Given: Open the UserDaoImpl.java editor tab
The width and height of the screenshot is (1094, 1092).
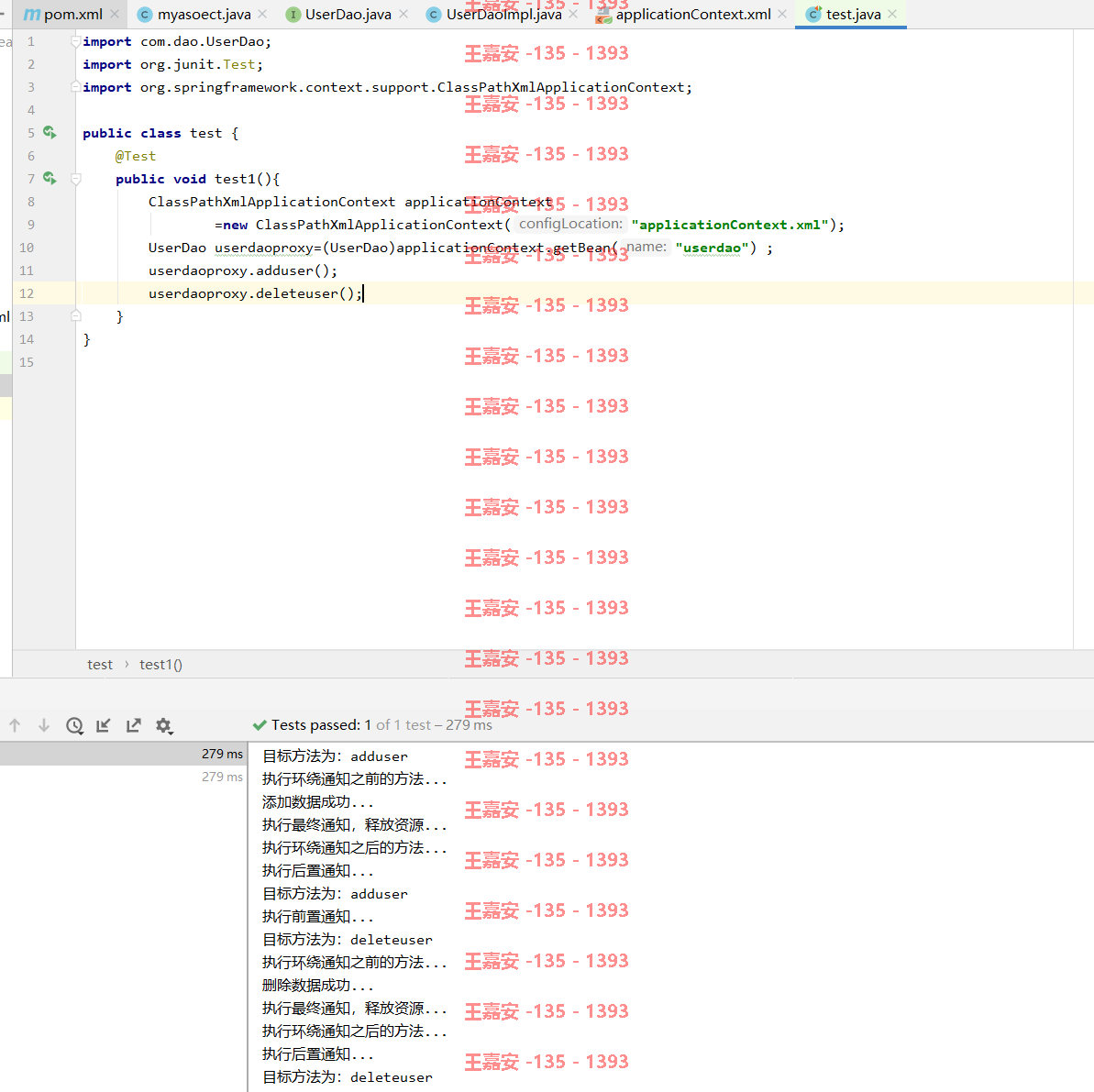Looking at the screenshot, I should [x=503, y=14].
